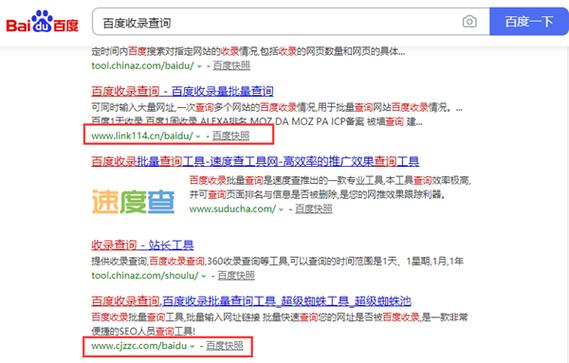Open www.cjzzc.com/baidu URL link
The width and height of the screenshot is (569, 363).
(x=139, y=346)
